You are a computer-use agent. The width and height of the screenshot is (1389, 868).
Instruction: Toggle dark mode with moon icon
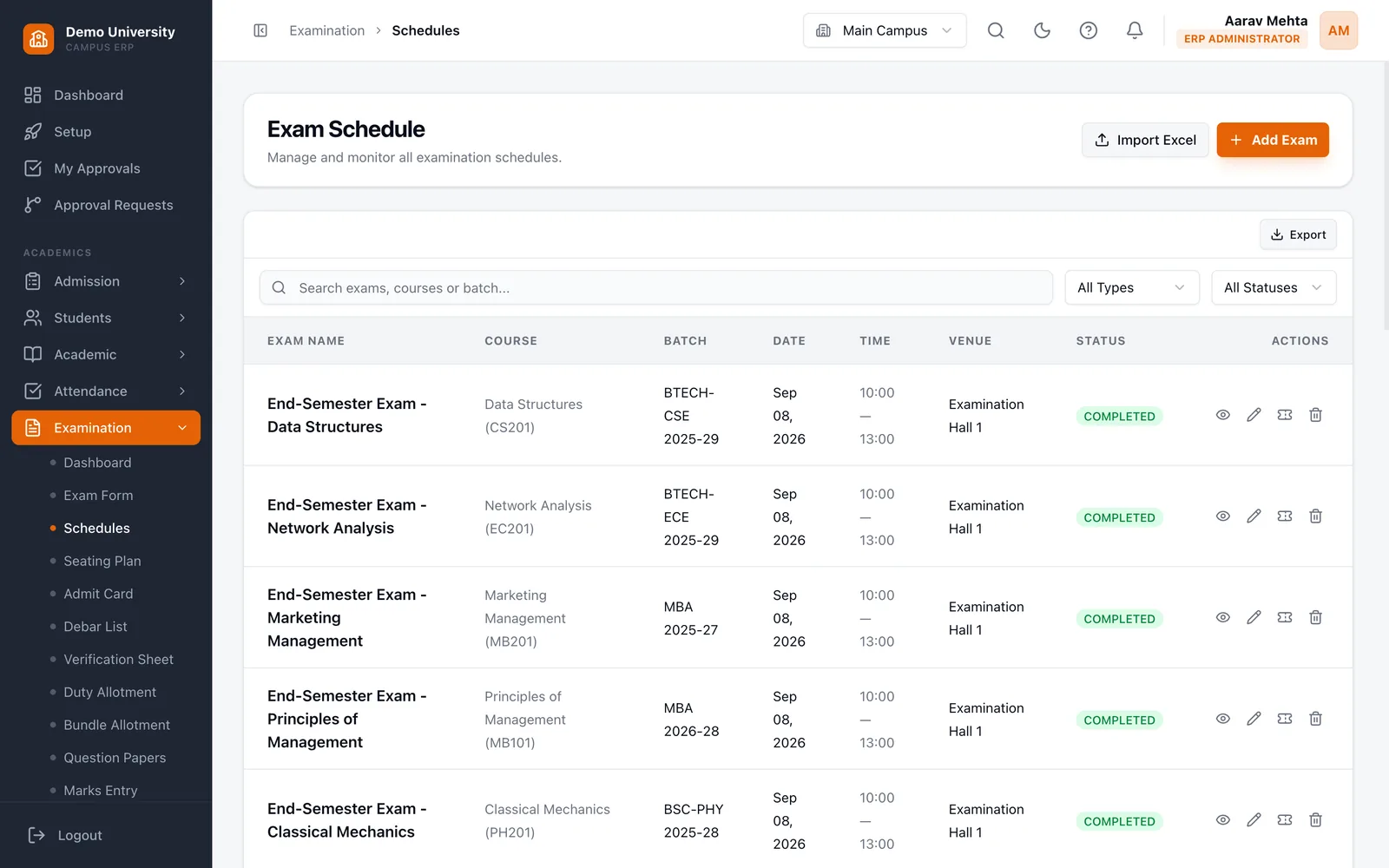1042,30
